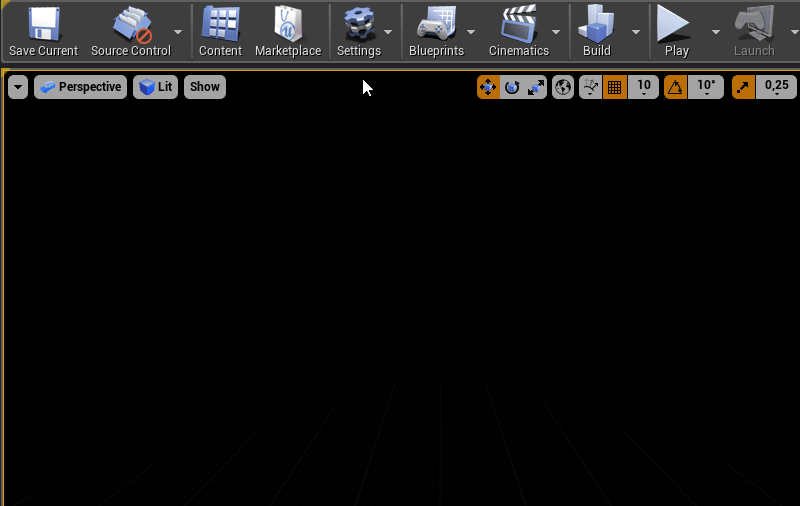Image resolution: width=800 pixels, height=506 pixels.
Task: Click the Cinematics clapperboard icon
Action: click(518, 23)
